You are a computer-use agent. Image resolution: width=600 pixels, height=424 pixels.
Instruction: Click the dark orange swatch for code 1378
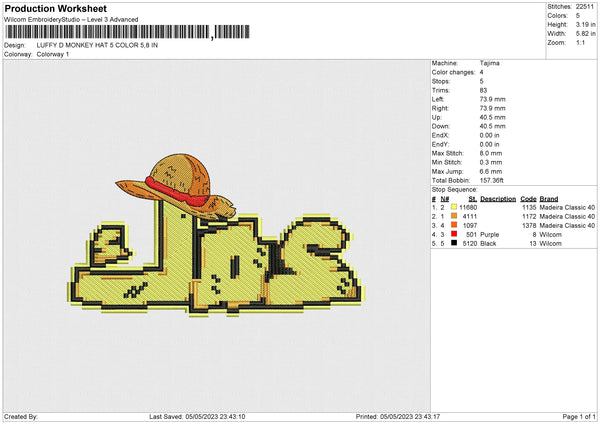[454, 225]
